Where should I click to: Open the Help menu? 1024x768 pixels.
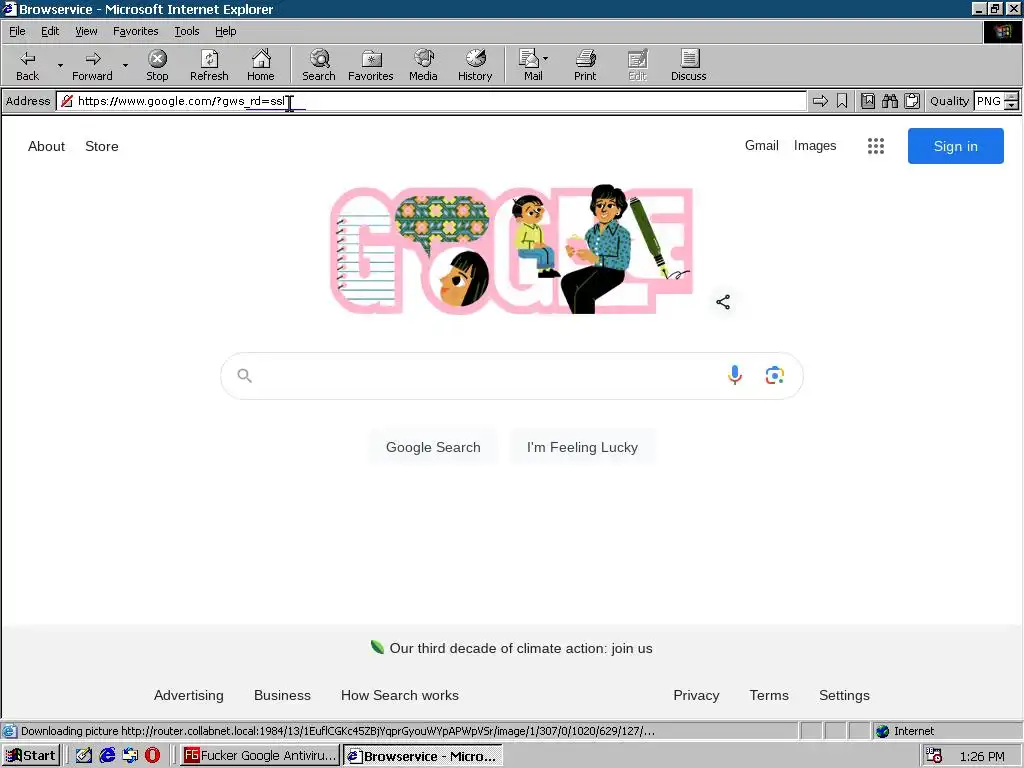(225, 31)
